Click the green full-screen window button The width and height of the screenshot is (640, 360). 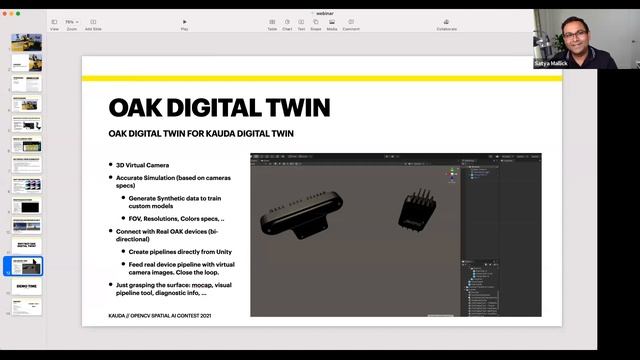point(18,13)
